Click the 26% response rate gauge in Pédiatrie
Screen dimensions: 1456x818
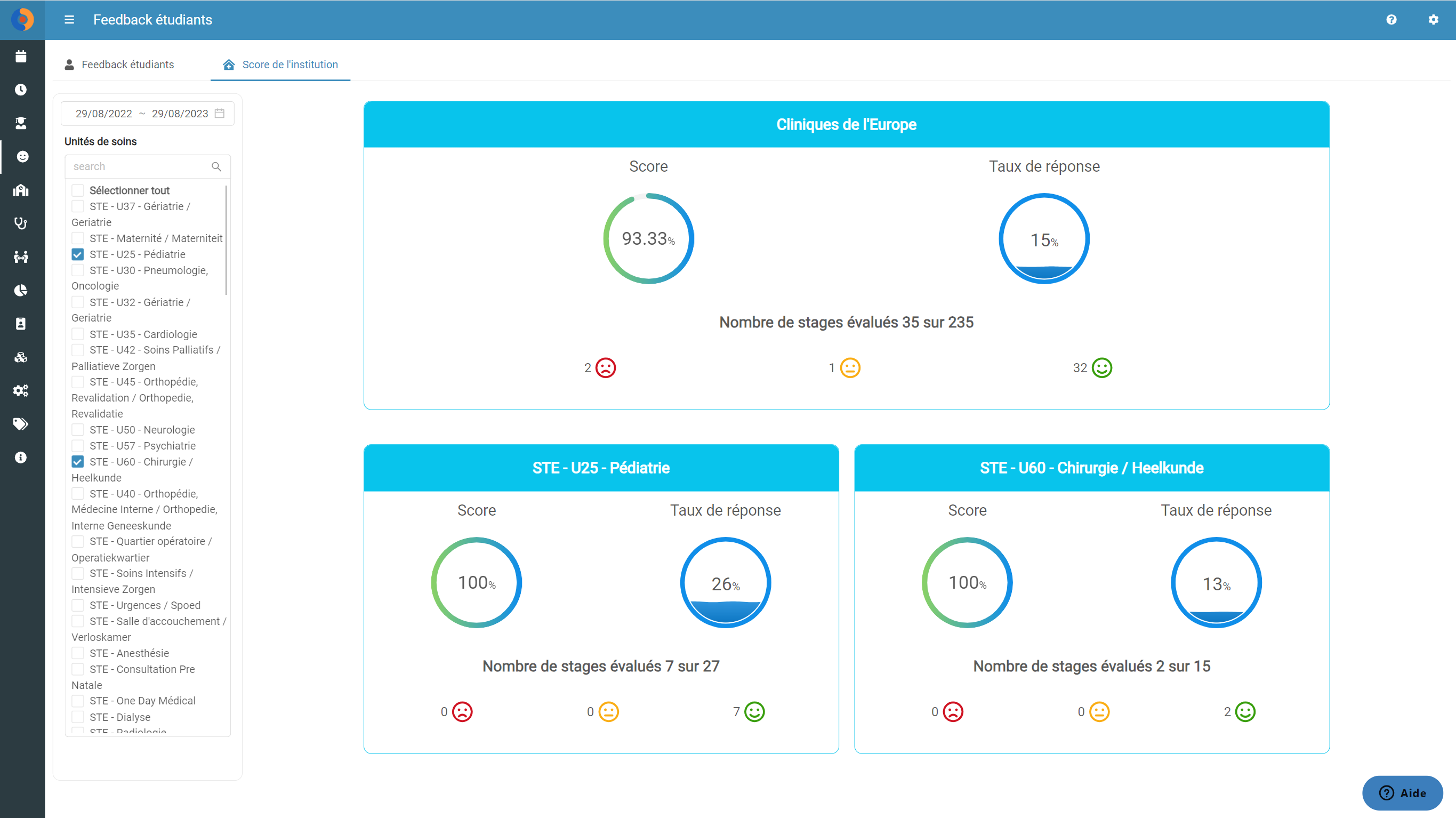coord(725,582)
